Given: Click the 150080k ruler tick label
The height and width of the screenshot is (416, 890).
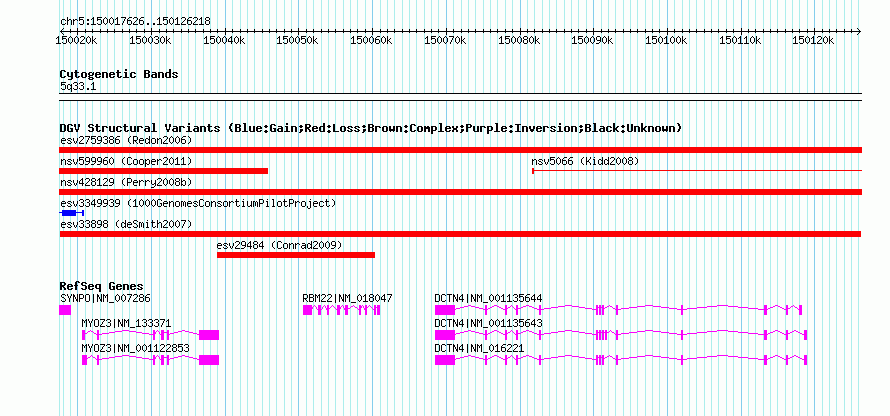Looking at the screenshot, I should coord(519,40).
